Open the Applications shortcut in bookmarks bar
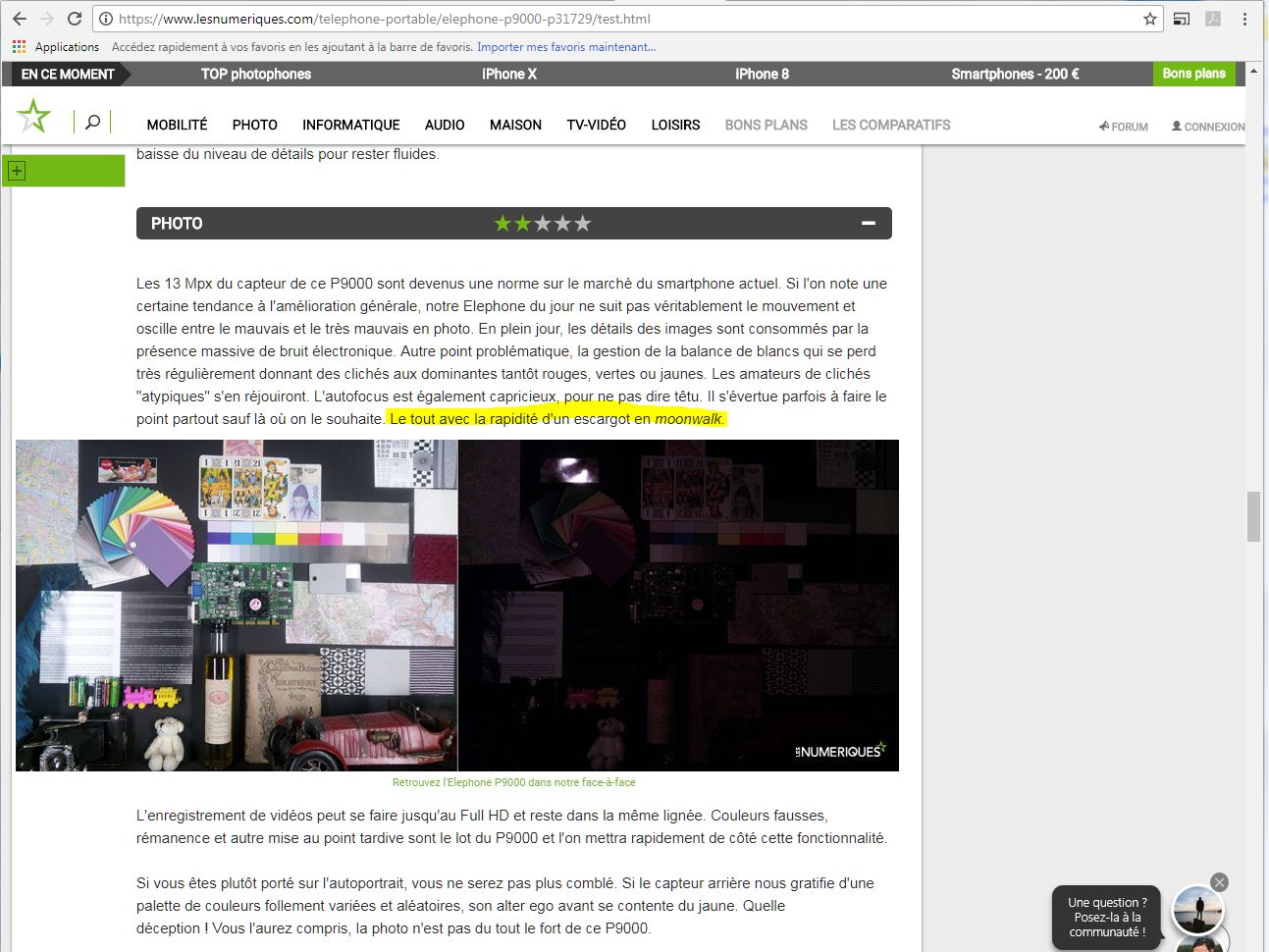 (x=56, y=47)
